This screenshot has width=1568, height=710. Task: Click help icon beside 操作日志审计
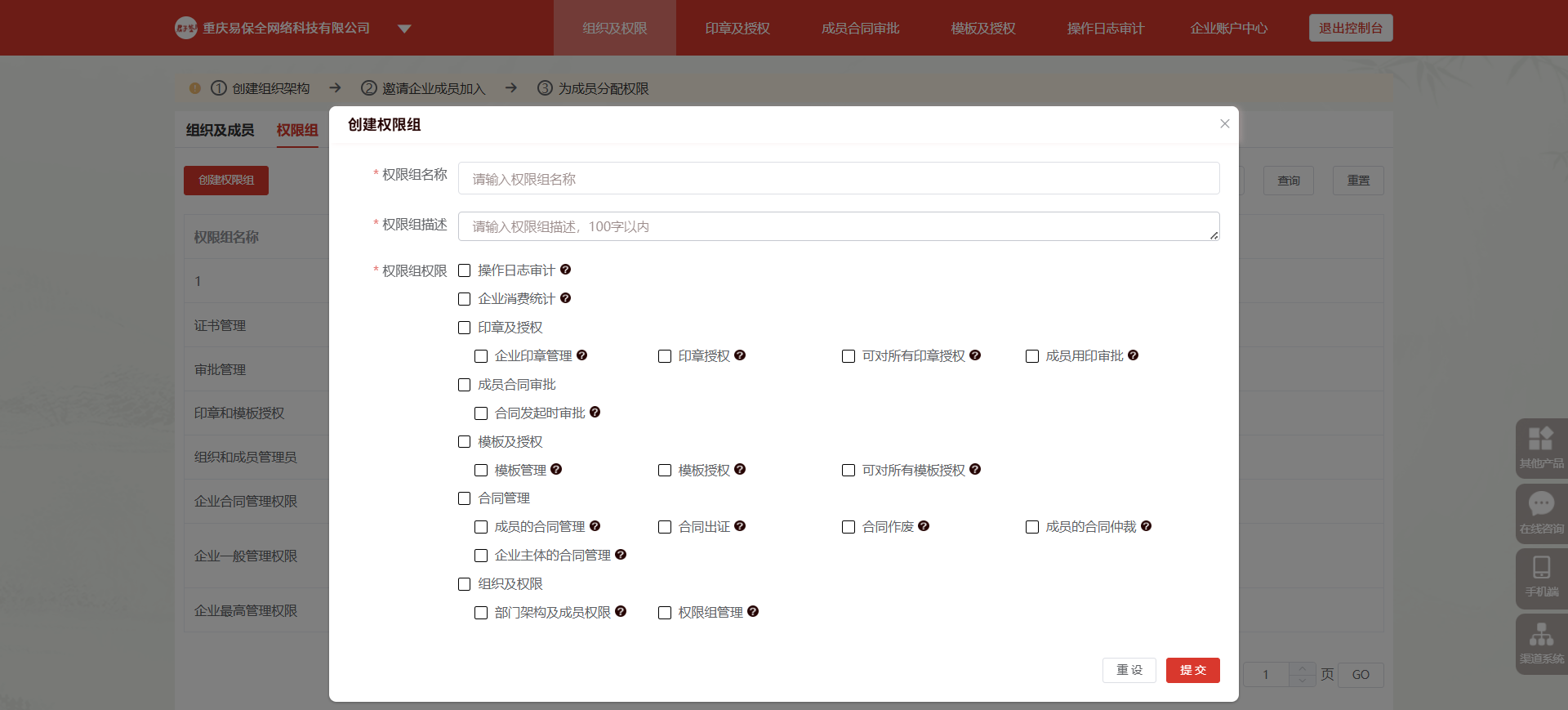(x=565, y=270)
